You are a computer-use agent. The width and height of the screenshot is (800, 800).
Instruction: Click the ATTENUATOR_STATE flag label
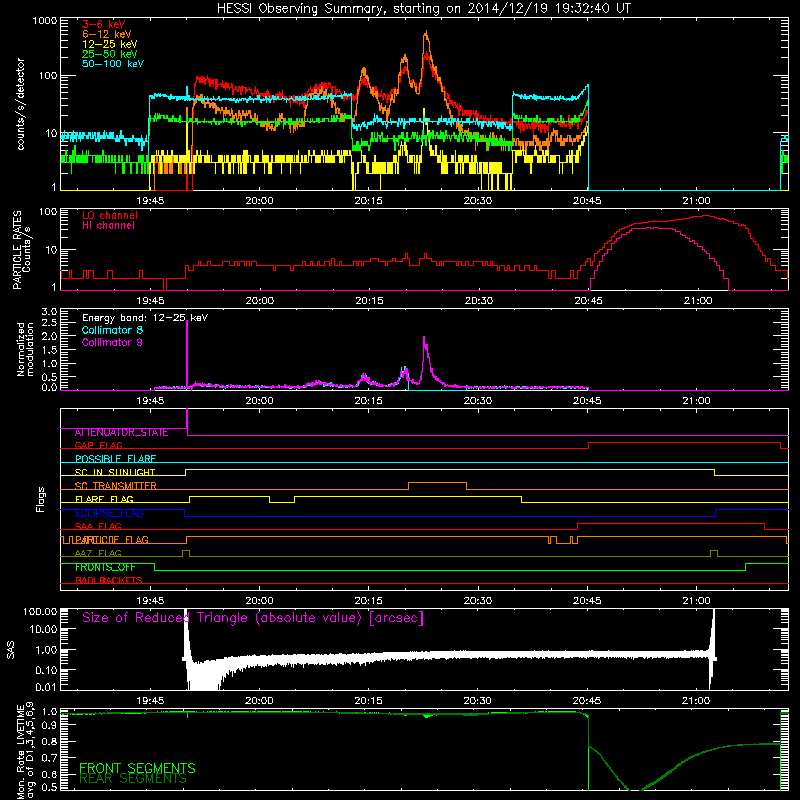pyautogui.click(x=121, y=432)
